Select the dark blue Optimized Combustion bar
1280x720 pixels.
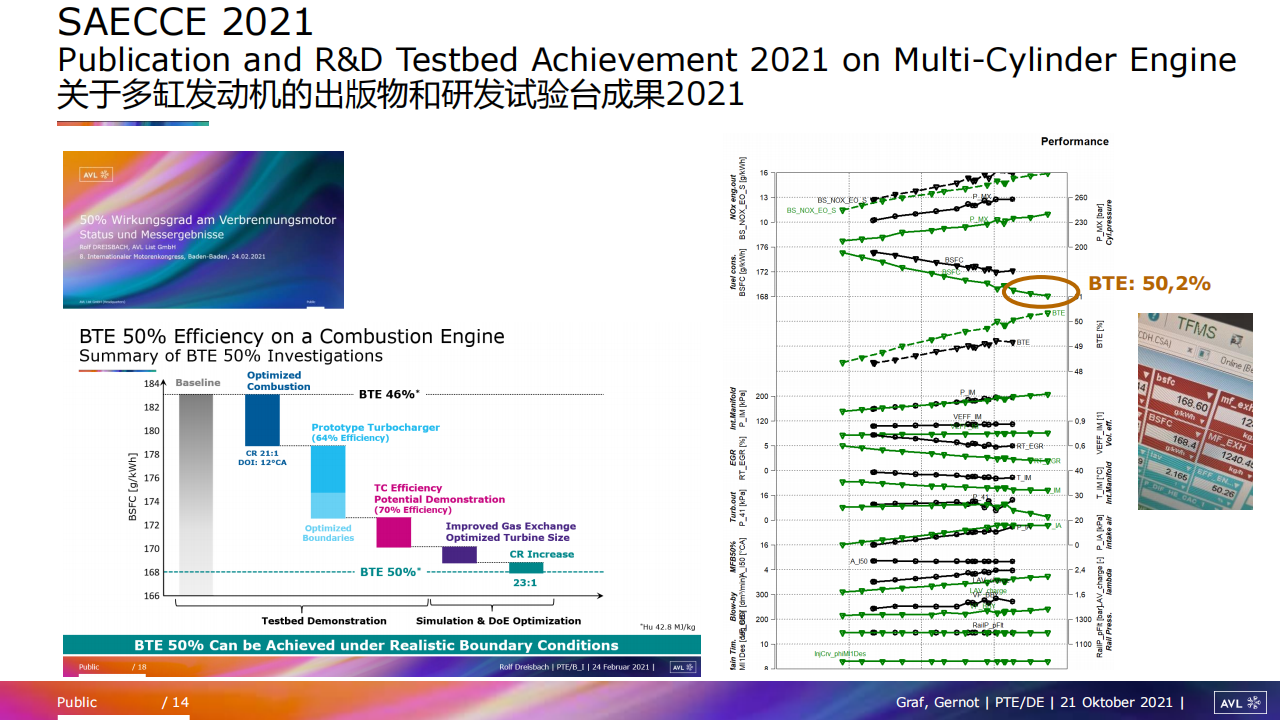pyautogui.click(x=263, y=420)
